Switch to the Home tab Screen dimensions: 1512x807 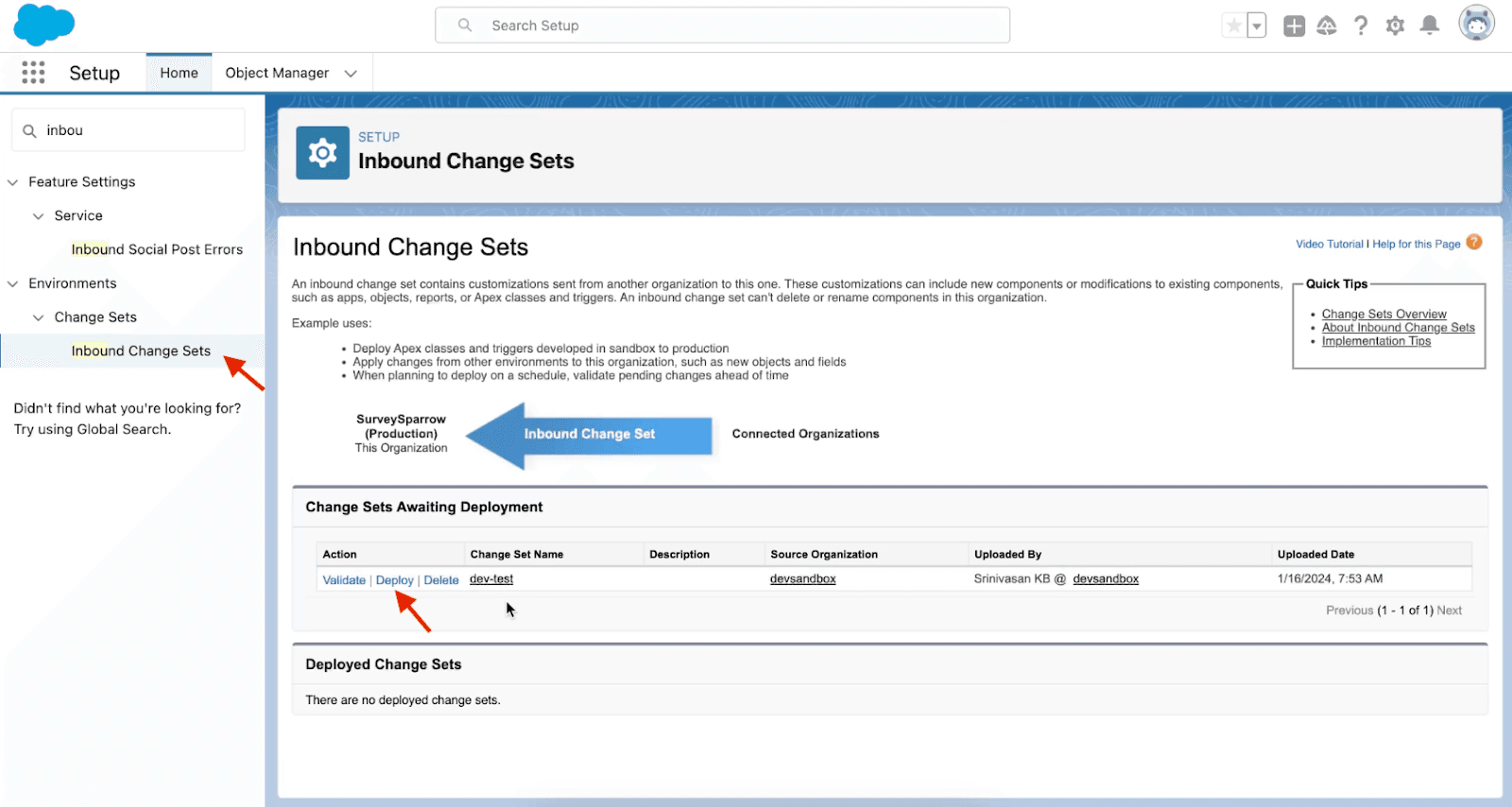179,73
